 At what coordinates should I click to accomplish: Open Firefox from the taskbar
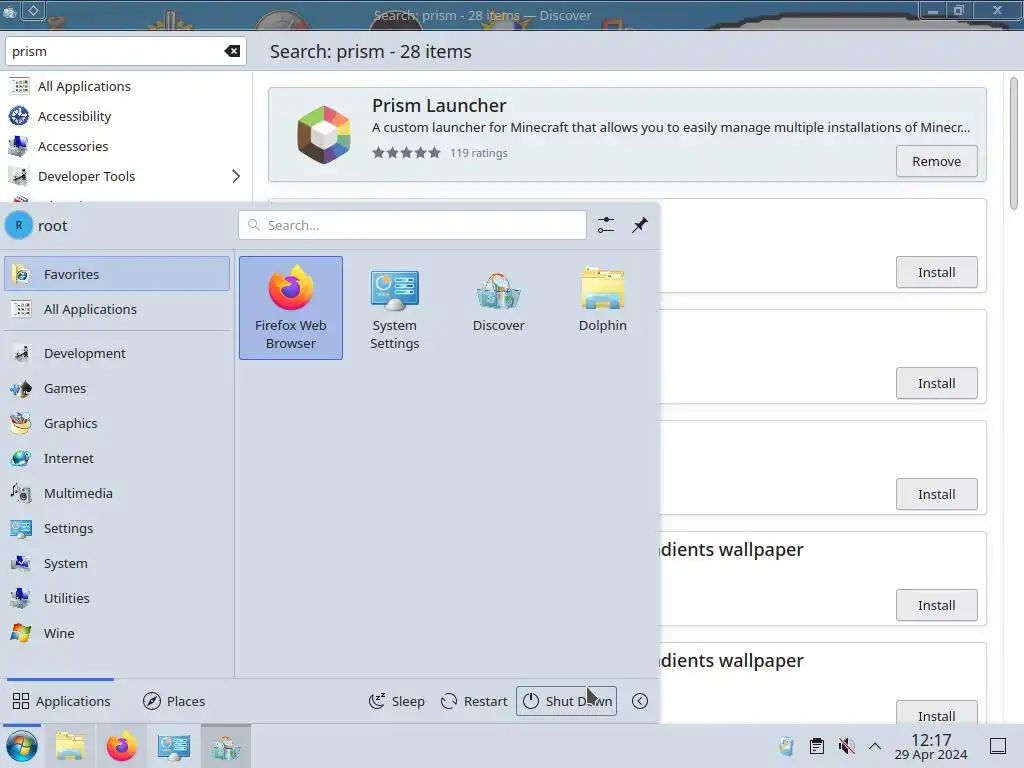(x=121, y=746)
